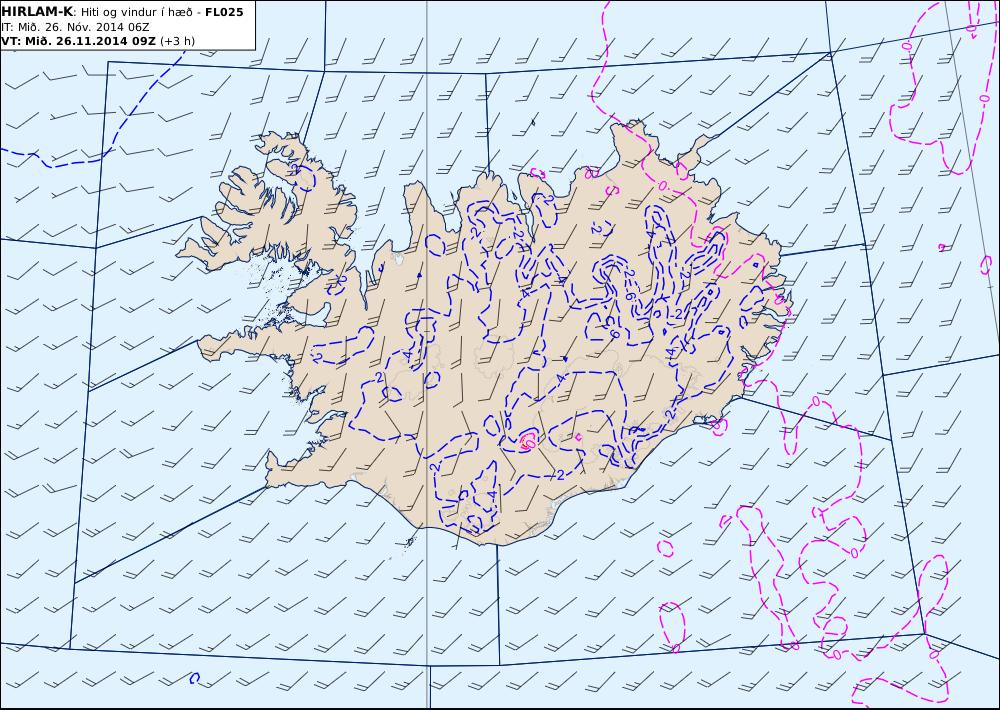This screenshot has height=710, width=1000.
Task: Select the FL025 flight level label
Action: 224,11
